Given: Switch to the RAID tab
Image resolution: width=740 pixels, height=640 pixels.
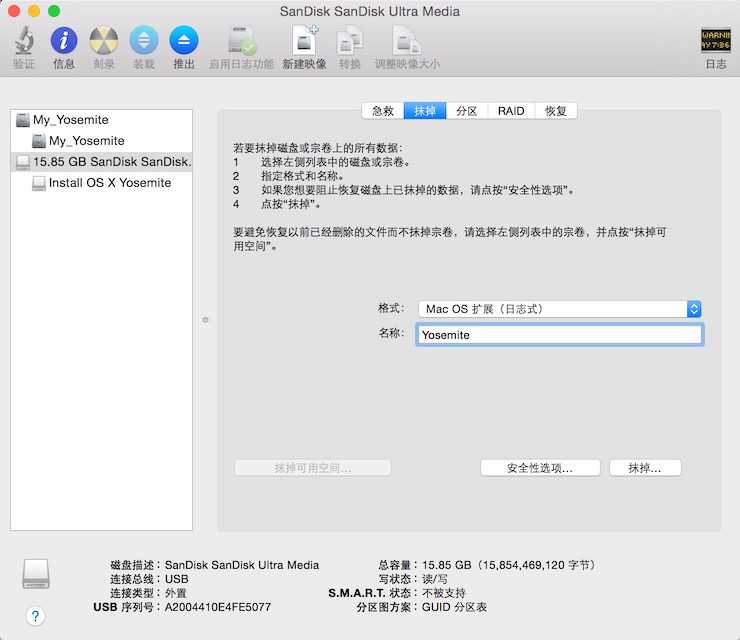Looking at the screenshot, I should tap(511, 111).
